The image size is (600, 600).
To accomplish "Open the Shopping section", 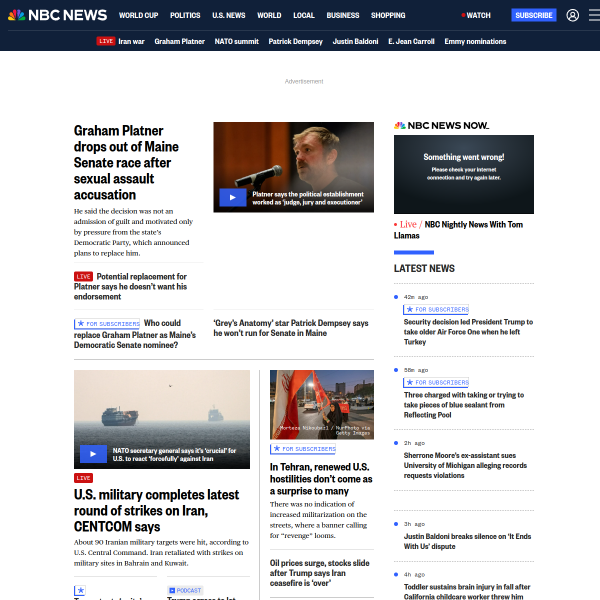I will (x=388, y=15).
